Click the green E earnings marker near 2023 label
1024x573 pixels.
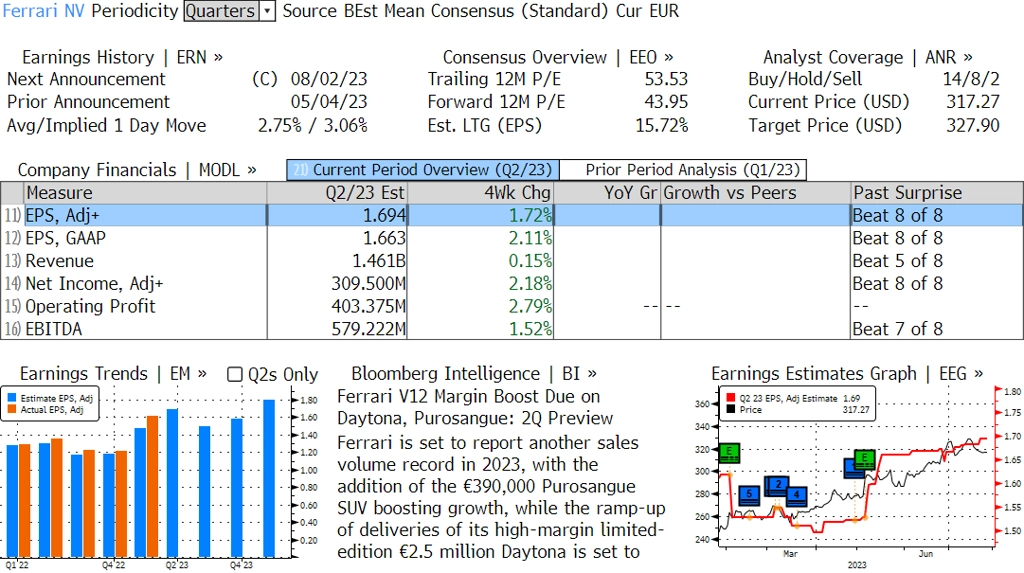(865, 459)
